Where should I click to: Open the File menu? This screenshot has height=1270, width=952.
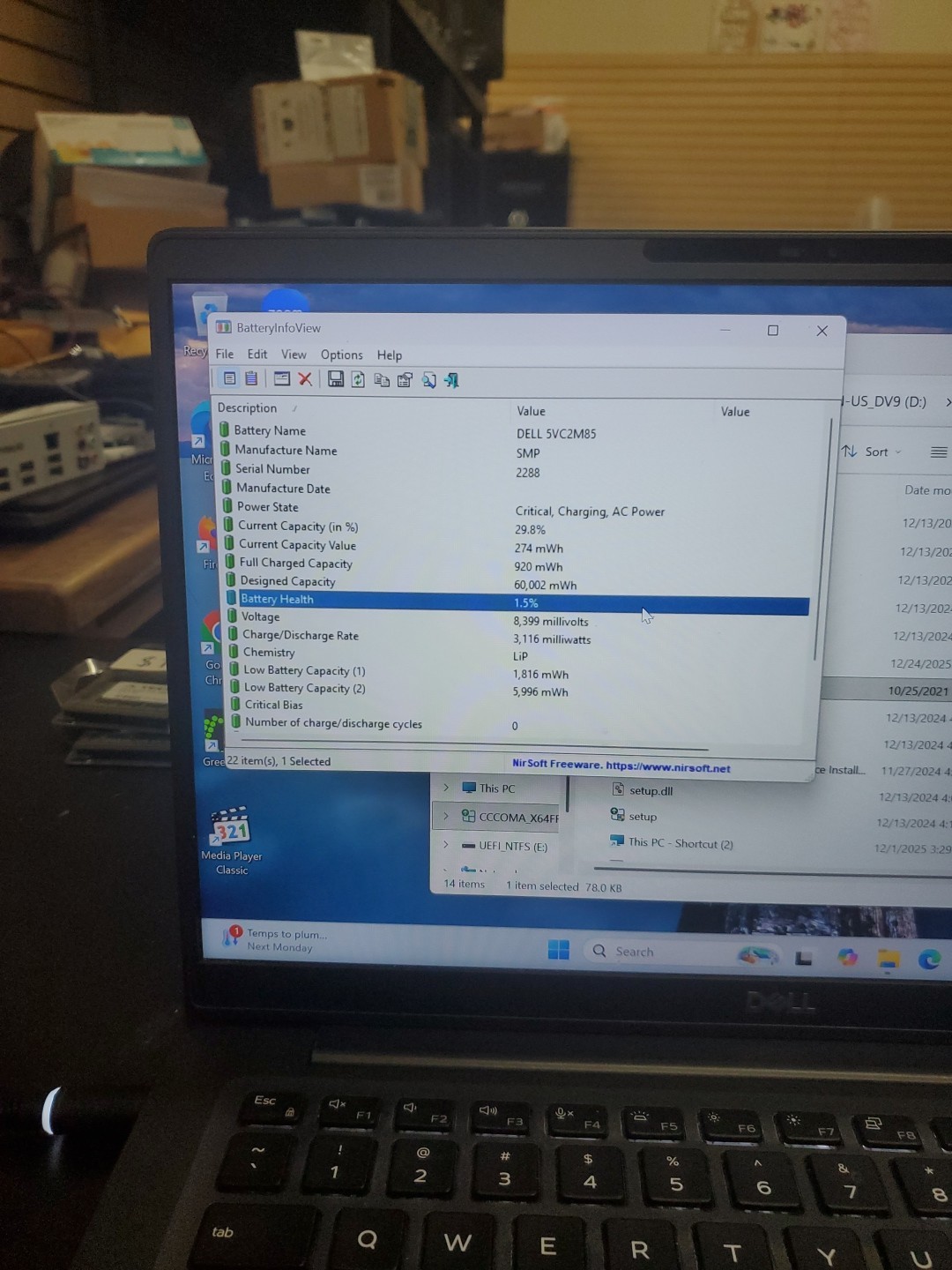(225, 354)
